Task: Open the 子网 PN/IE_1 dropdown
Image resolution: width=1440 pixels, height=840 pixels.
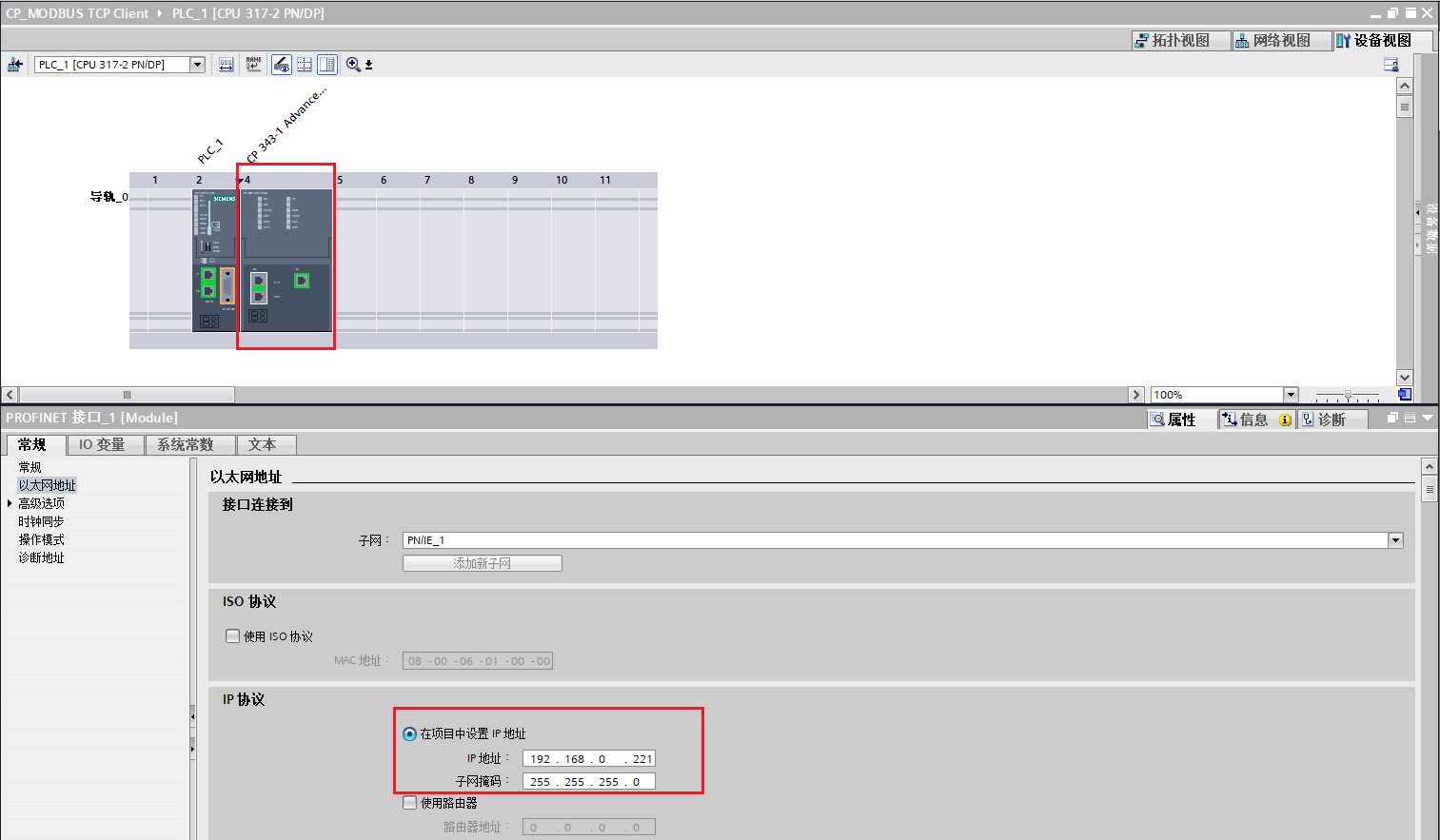Action: click(x=1395, y=540)
